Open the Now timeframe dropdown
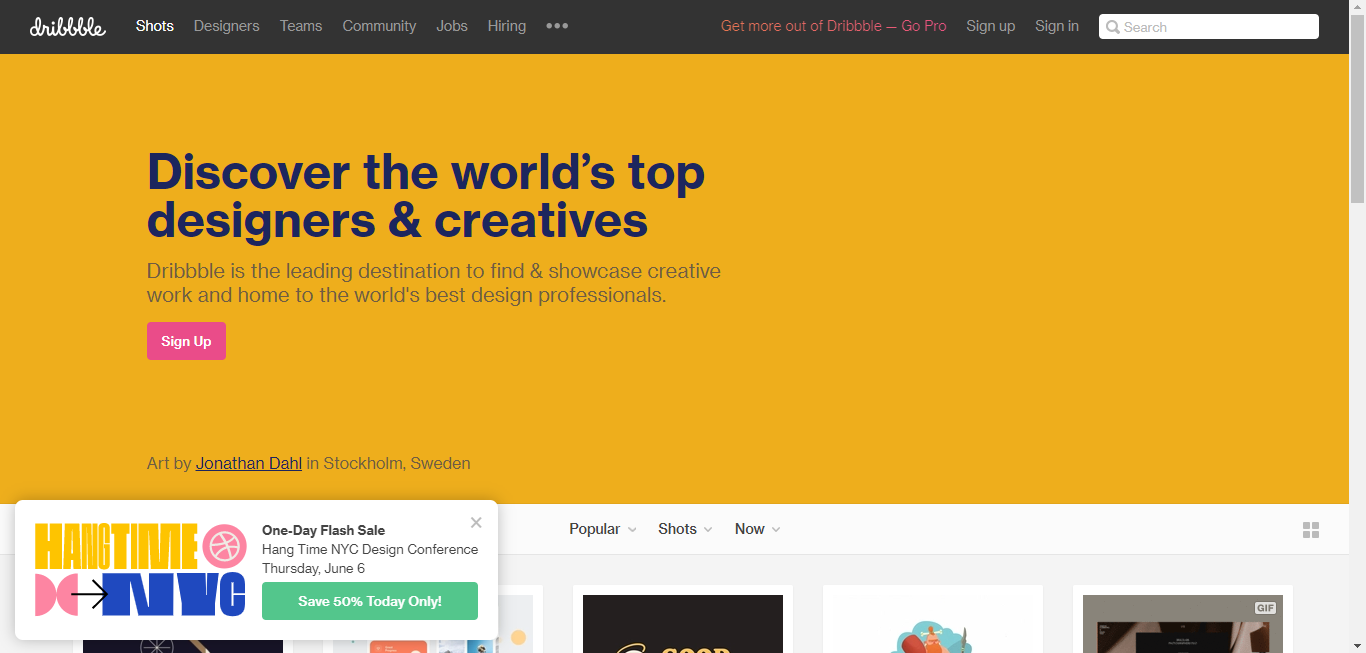Viewport: 1366px width, 653px height. 757,529
